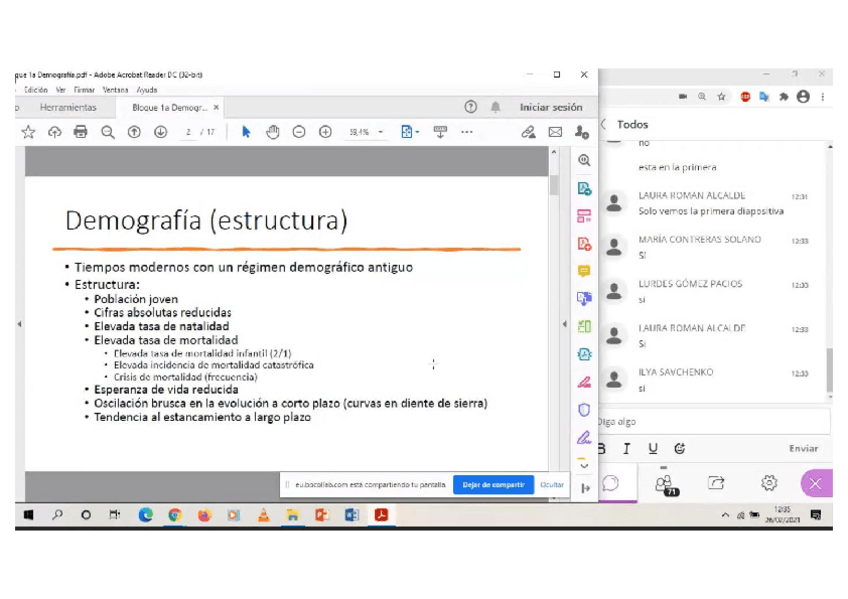Click Iniciar sesión in Acrobat
This screenshot has height=599, width=848.
click(x=550, y=107)
